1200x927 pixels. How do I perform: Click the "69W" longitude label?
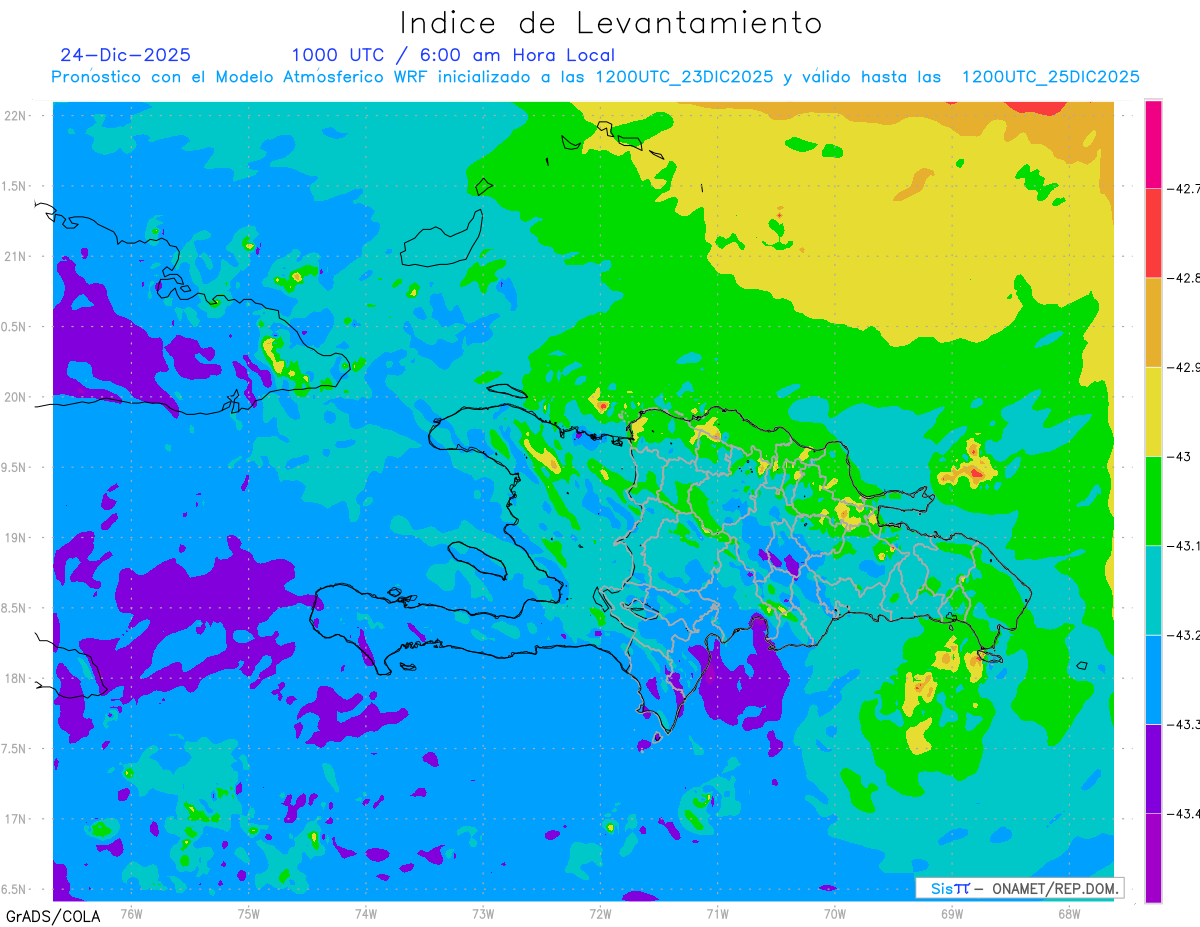[951, 913]
